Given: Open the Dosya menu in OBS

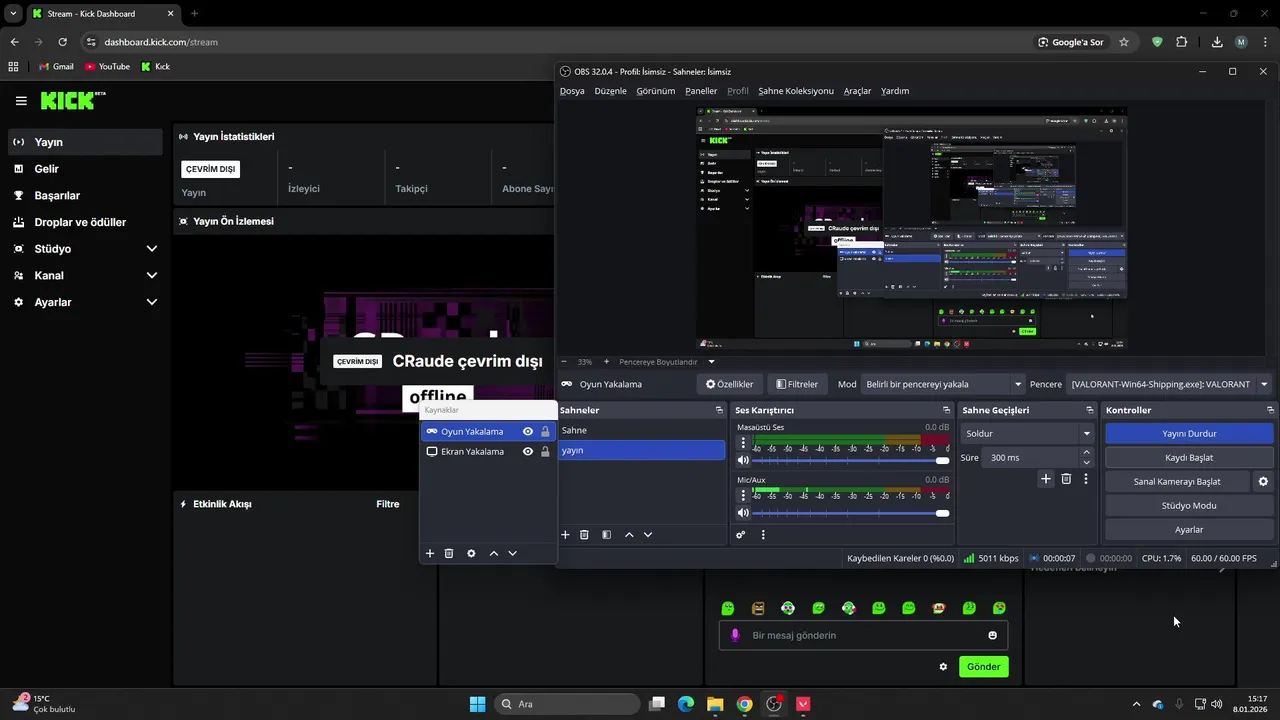Looking at the screenshot, I should pyautogui.click(x=572, y=91).
